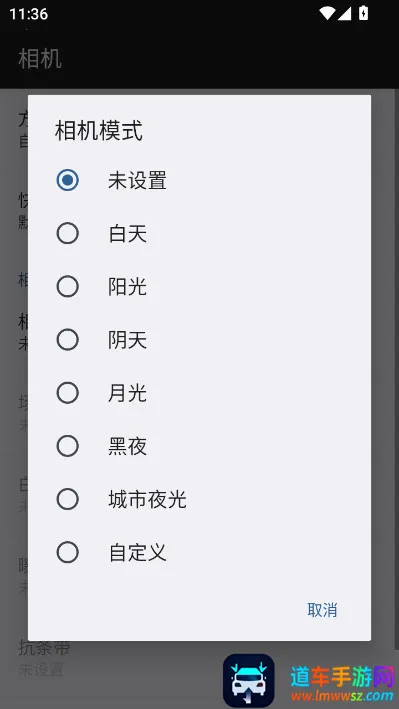The width and height of the screenshot is (399, 709).
Task: Select the 月光 radio button
Action: click(67, 393)
